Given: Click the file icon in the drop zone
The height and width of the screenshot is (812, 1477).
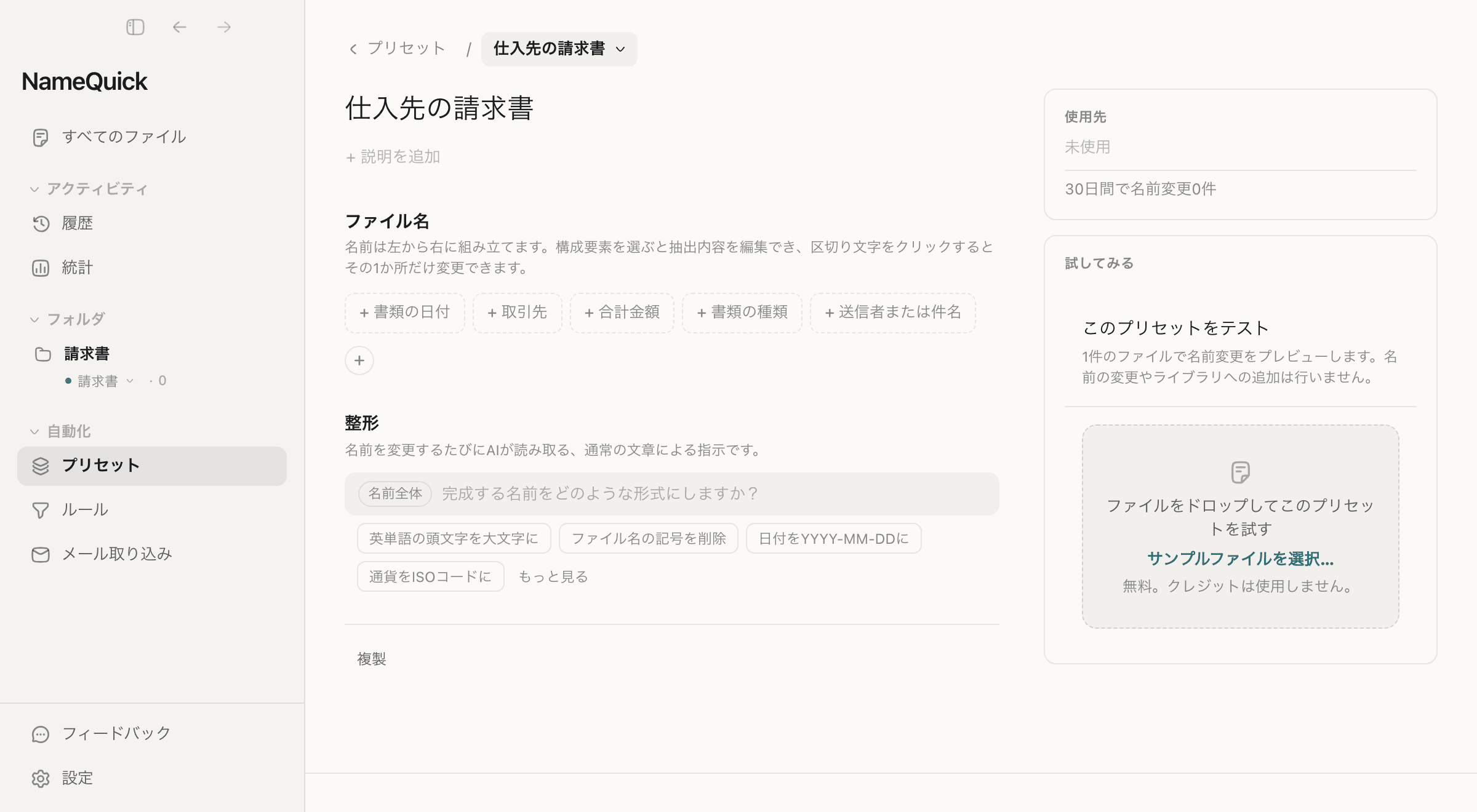Looking at the screenshot, I should coord(1241,472).
